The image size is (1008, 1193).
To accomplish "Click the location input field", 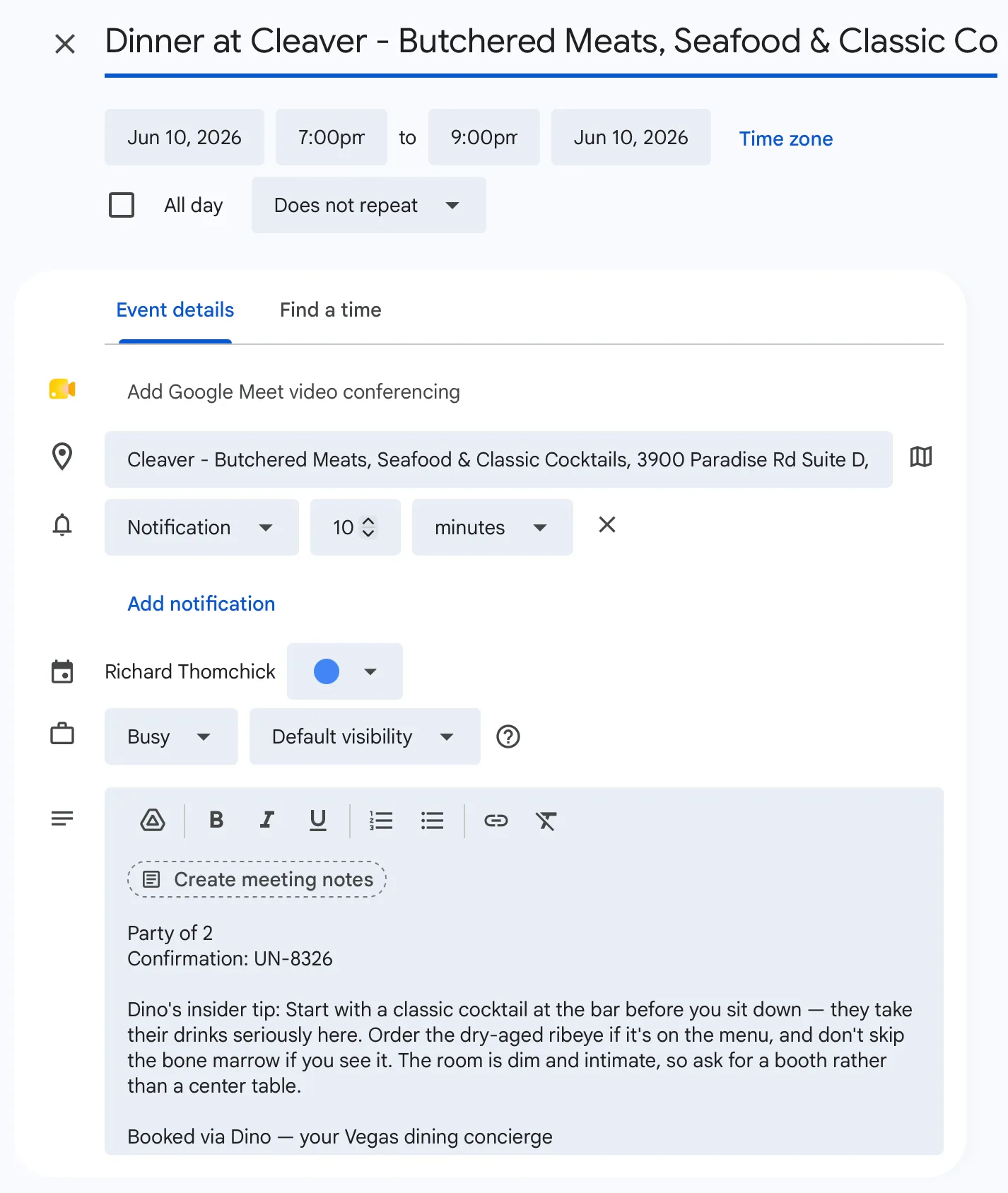I will pos(498,459).
